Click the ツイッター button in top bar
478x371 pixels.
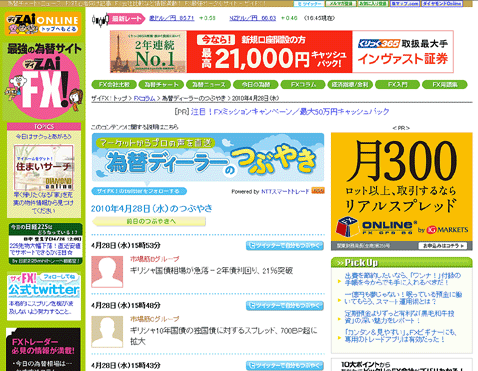click(x=308, y=4)
